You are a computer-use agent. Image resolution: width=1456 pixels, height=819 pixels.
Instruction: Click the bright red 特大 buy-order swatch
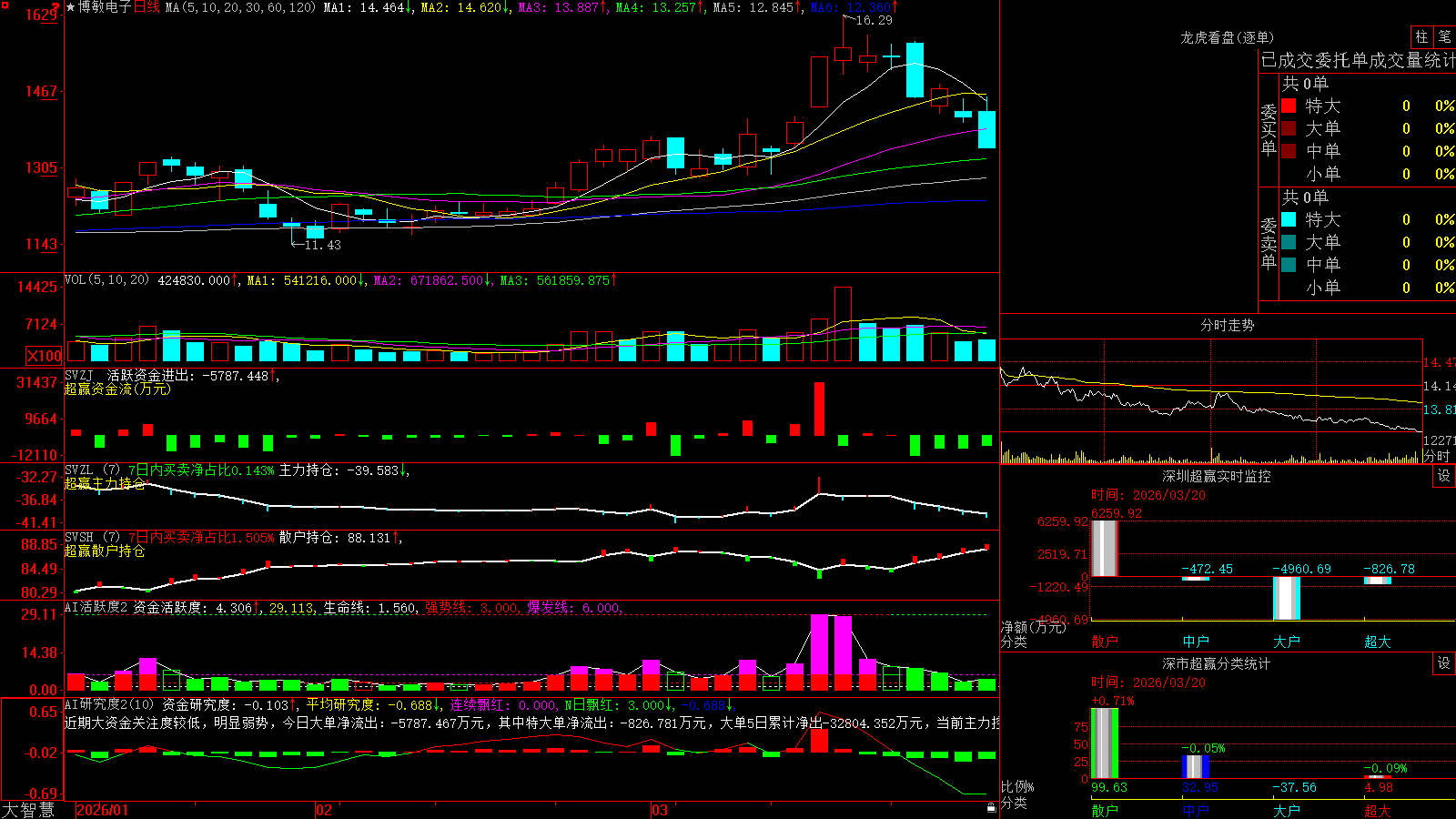pos(1289,106)
